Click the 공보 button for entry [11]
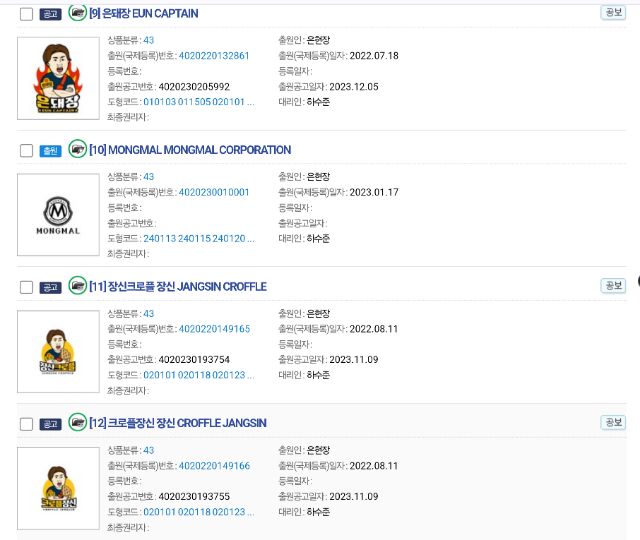640x540 pixels. tap(613, 286)
